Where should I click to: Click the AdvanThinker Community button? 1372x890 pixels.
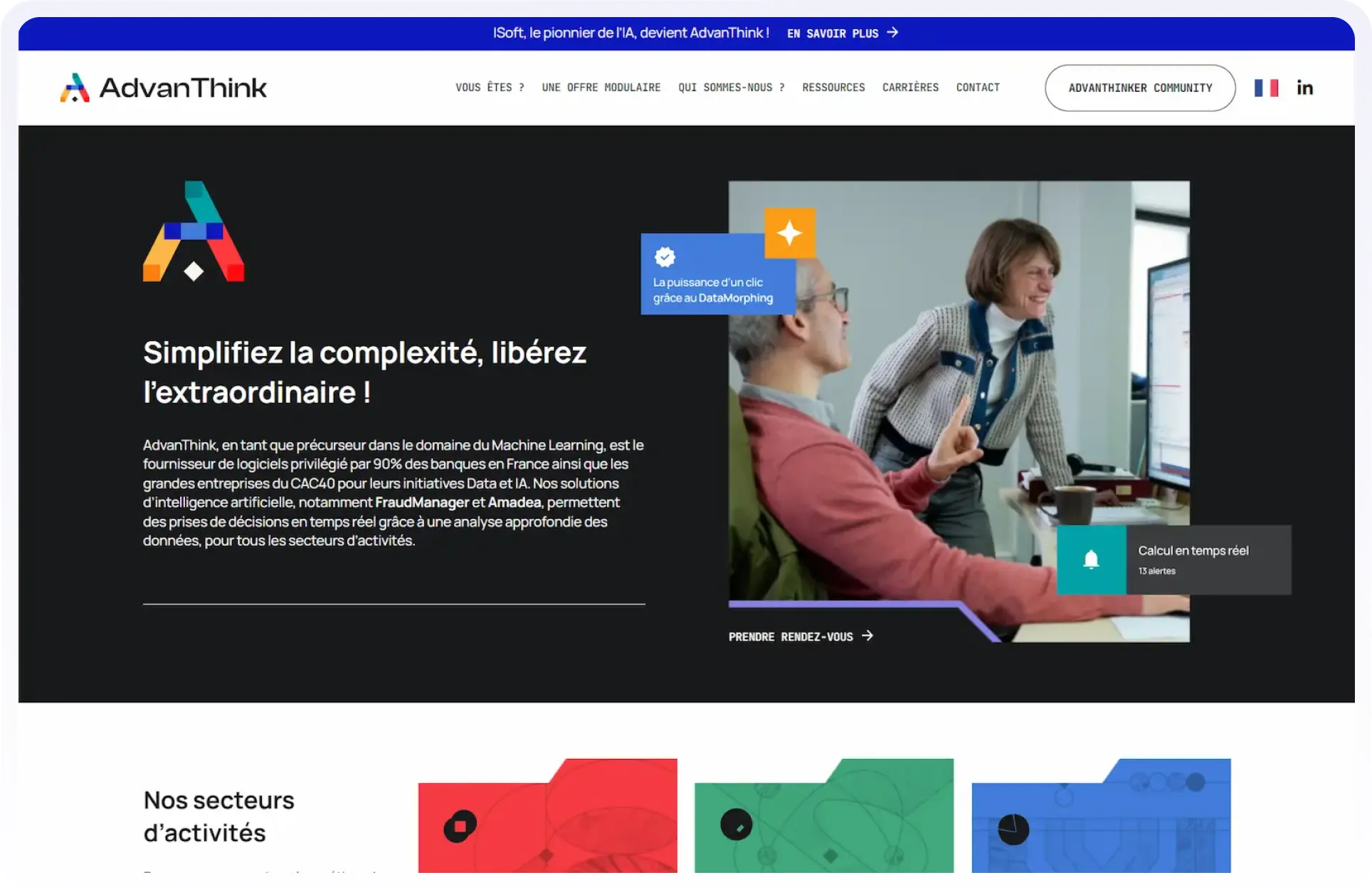click(1140, 88)
